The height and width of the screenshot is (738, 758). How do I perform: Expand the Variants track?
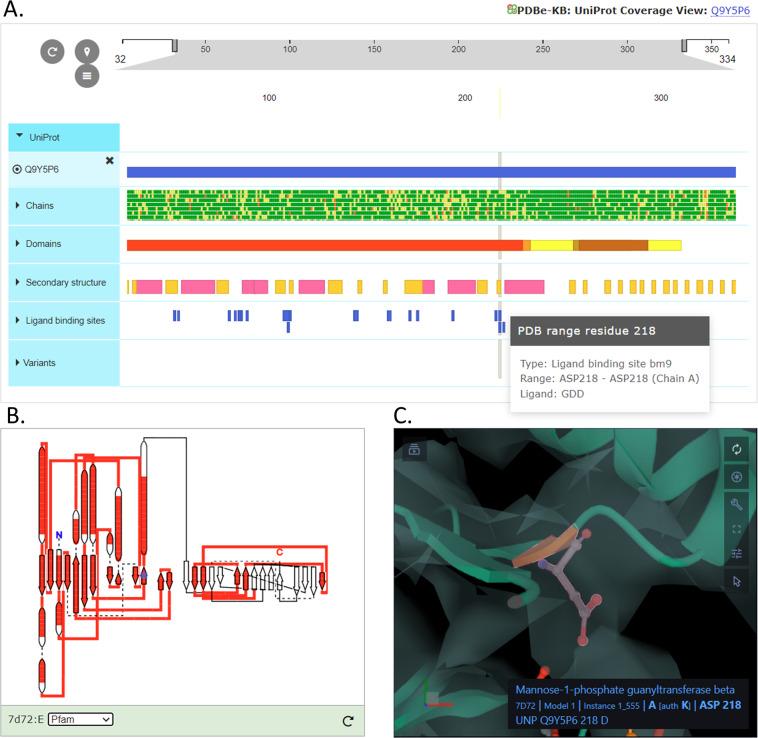(18, 362)
